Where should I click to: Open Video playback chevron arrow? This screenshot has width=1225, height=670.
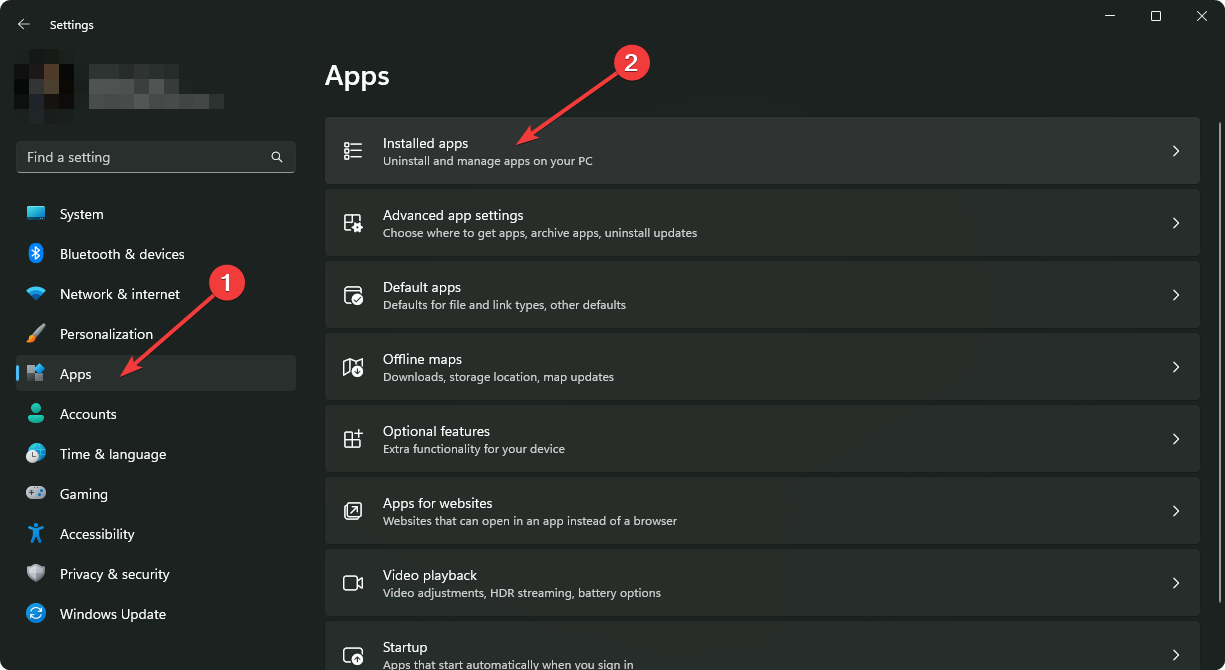1176,583
